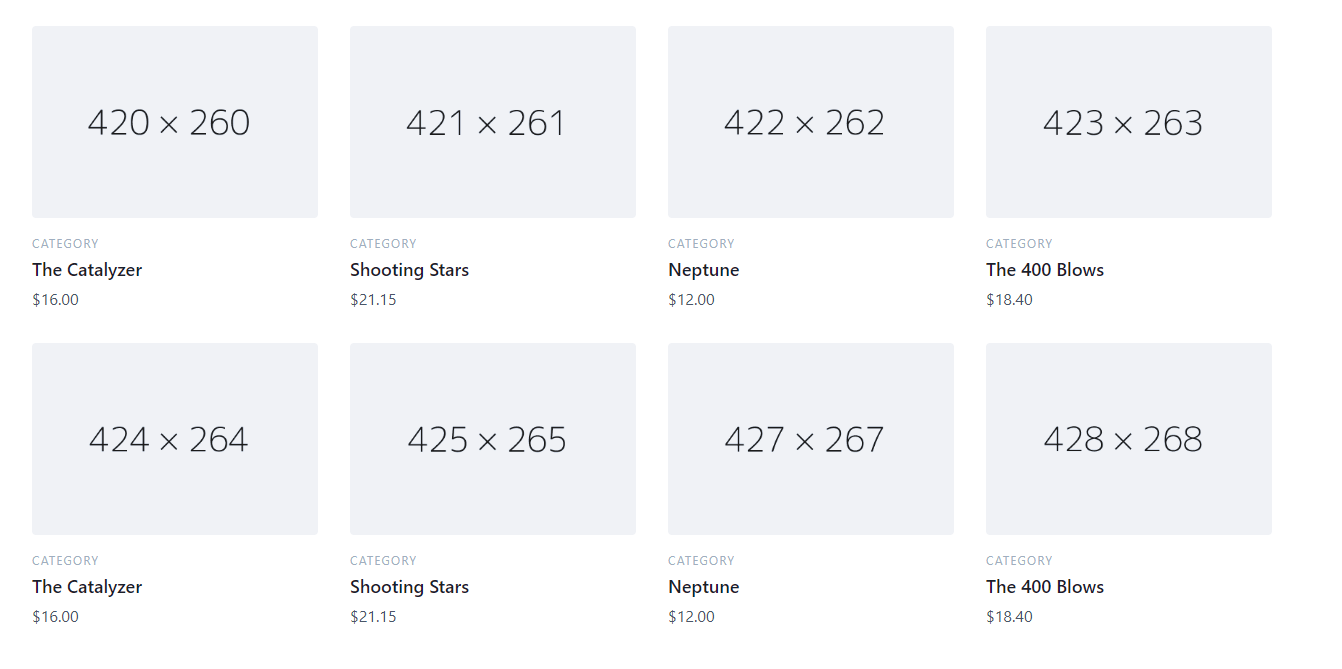Screen dimensions: 1342x669
Task: Click Shooting Stars title under 421 × 261 image
Action: (x=409, y=270)
